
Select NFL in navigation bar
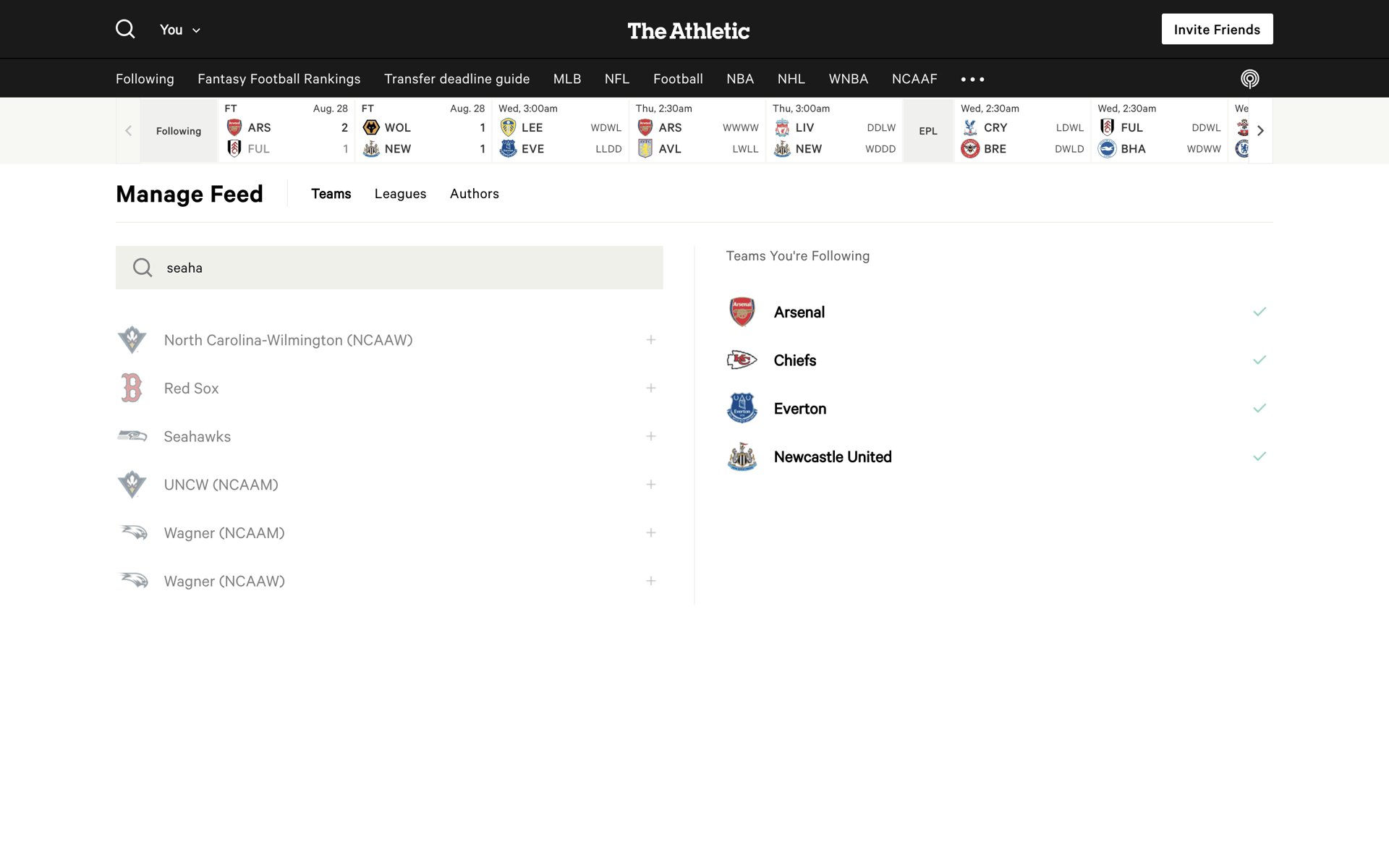pos(617,78)
